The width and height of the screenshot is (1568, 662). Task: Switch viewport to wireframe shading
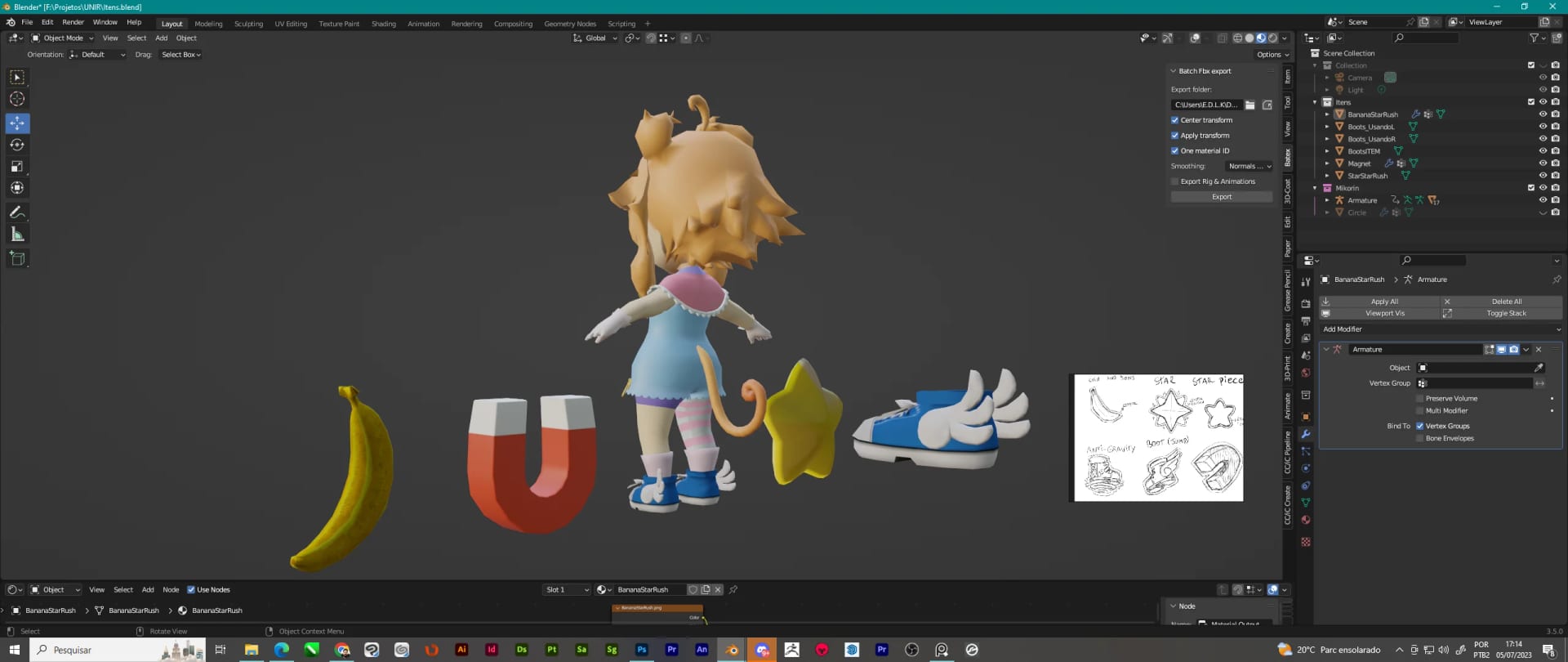pos(1237,38)
